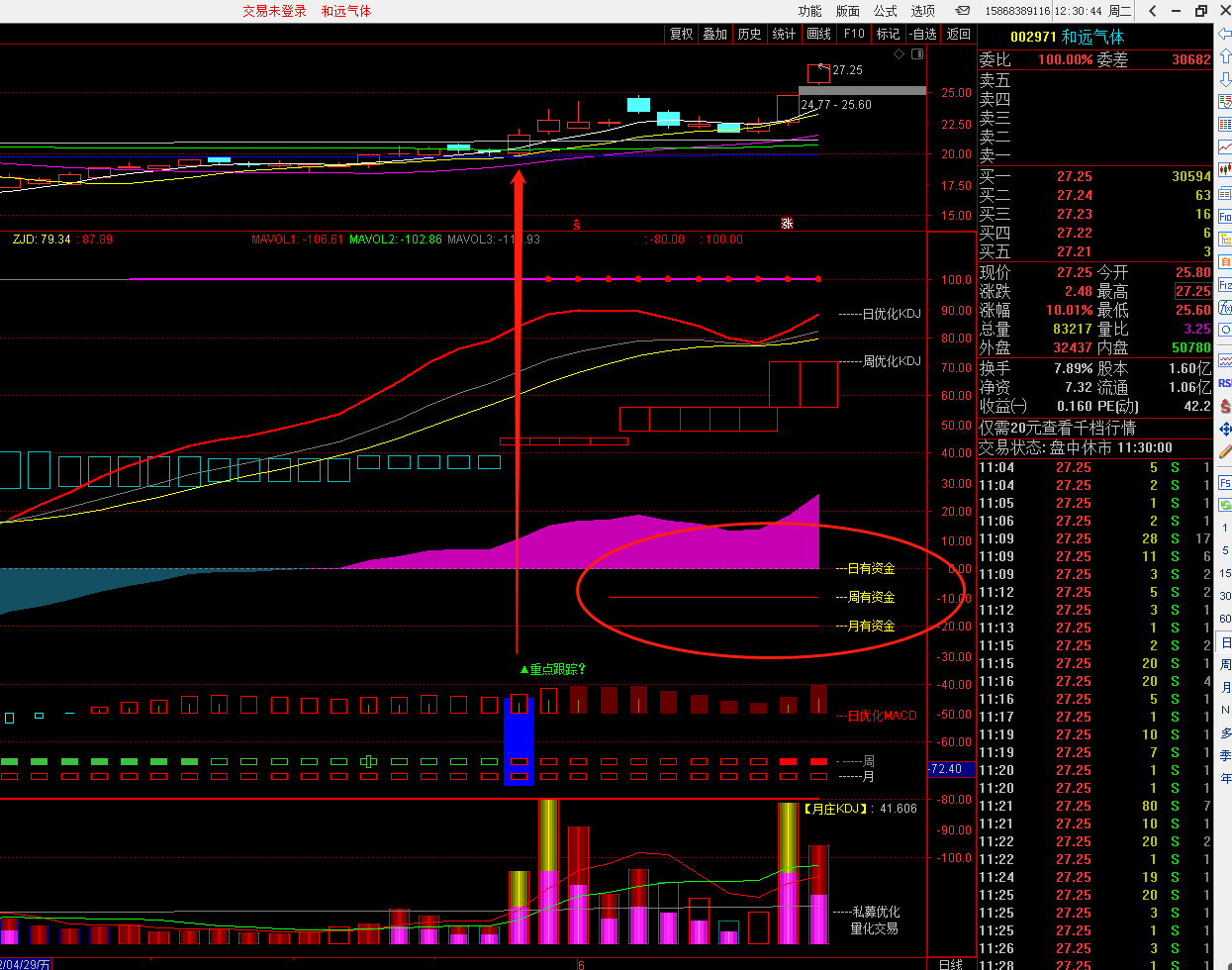1232x970 pixels.
Task: Click the 复权 chart toolbar button
Action: point(682,34)
